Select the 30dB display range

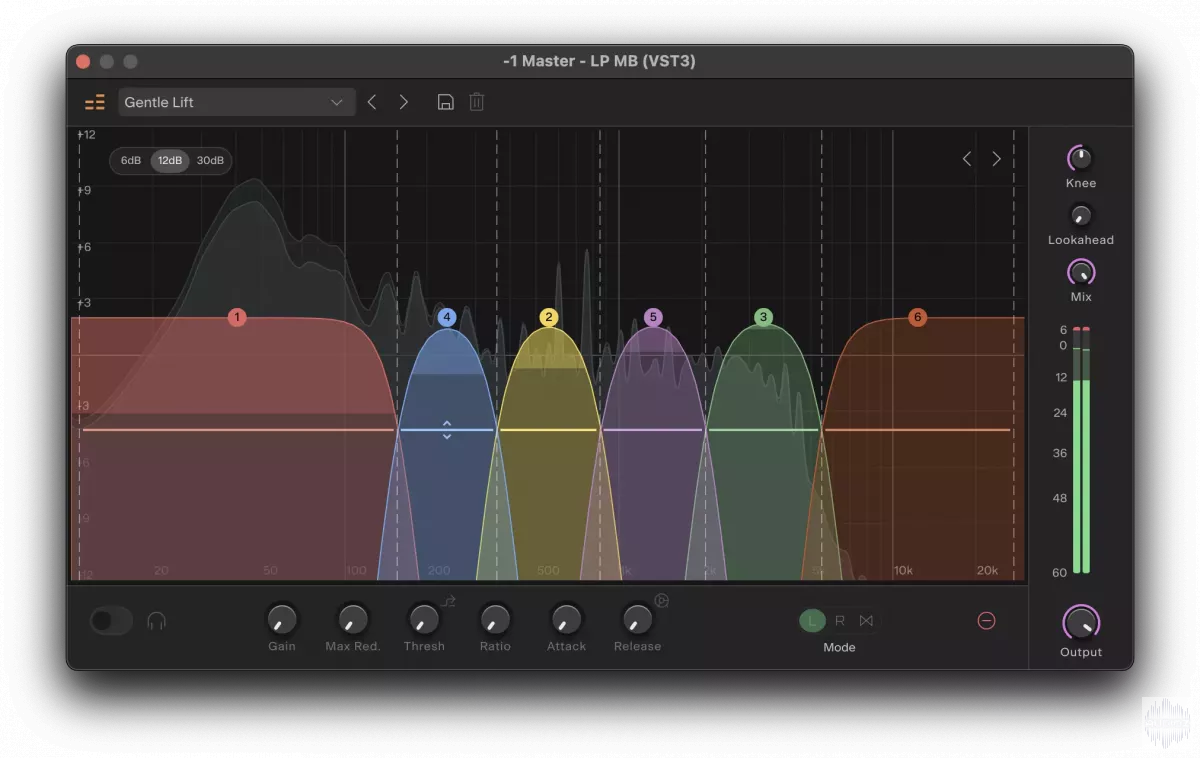pos(210,161)
